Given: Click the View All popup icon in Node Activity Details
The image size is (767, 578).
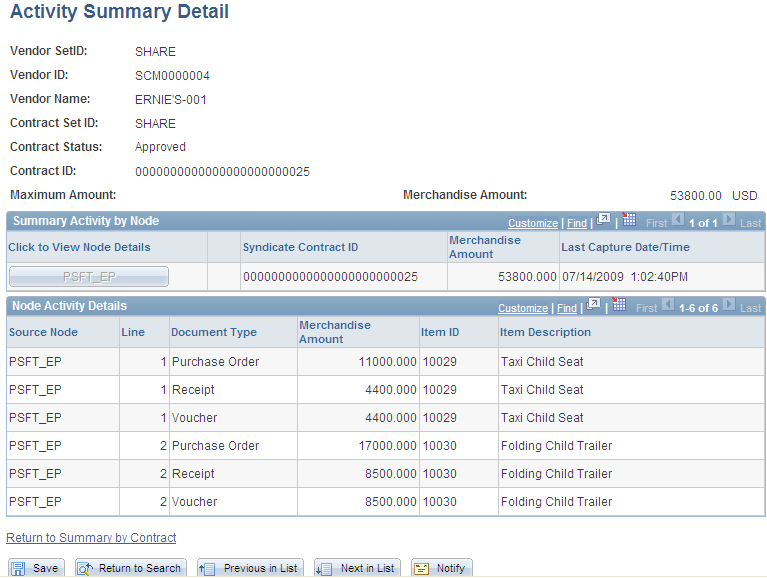Looking at the screenshot, I should 593,304.
